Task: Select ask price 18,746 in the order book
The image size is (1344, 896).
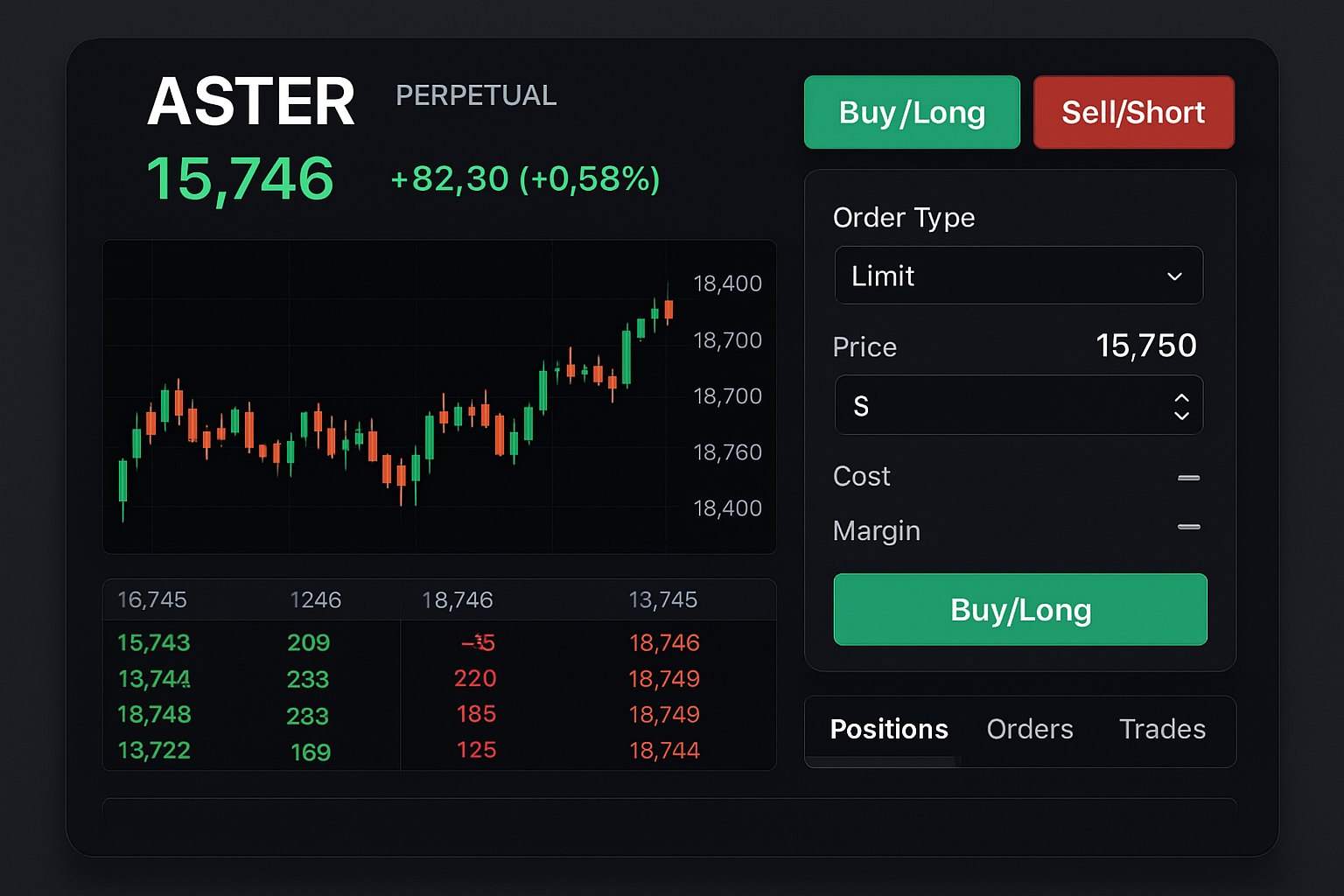Action: (x=665, y=643)
